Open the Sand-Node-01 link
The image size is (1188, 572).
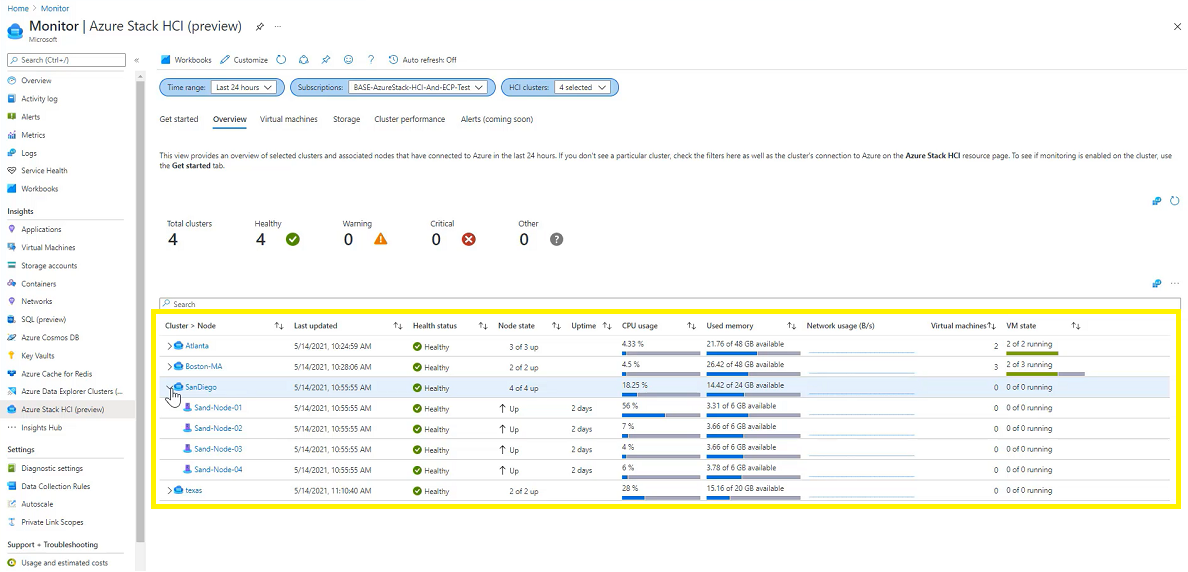218,408
